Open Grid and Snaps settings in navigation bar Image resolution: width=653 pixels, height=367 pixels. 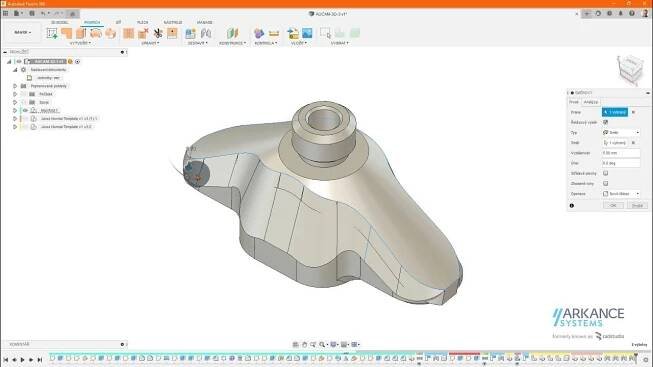(x=344, y=345)
